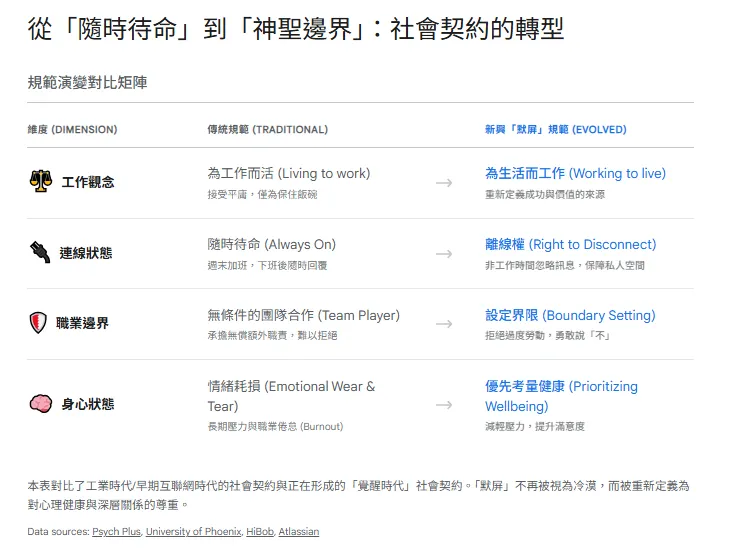The width and height of the screenshot is (736, 552).
Task: Click 為工作而活 (Living to work) text
Action: click(x=289, y=173)
